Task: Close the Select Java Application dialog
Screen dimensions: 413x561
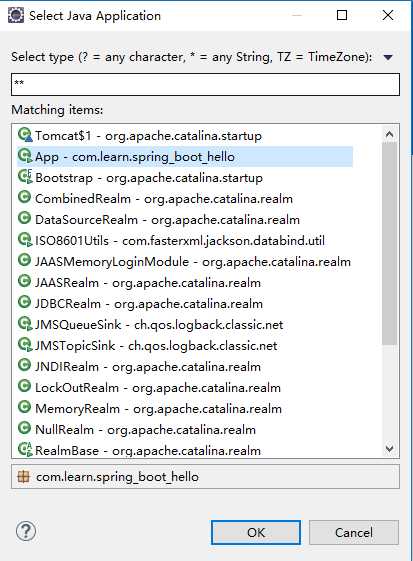Action: click(x=388, y=15)
